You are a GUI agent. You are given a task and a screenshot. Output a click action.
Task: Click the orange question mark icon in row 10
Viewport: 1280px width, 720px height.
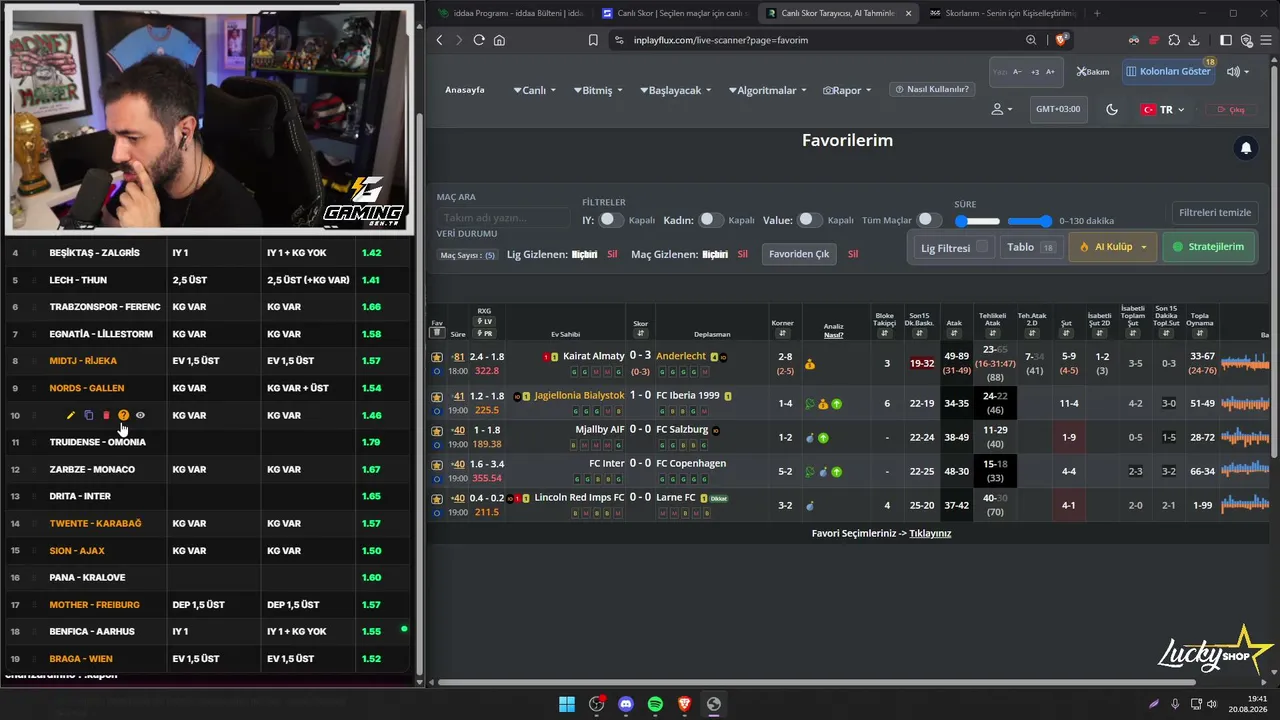pyautogui.click(x=123, y=415)
